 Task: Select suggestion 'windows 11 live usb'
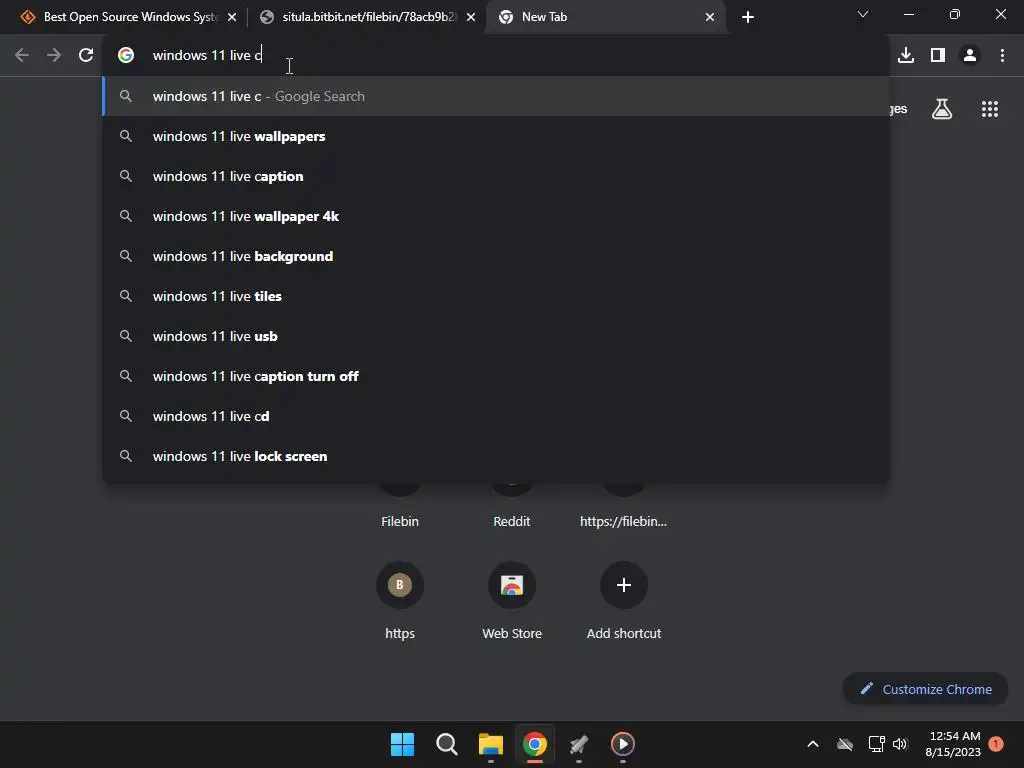[496, 336]
